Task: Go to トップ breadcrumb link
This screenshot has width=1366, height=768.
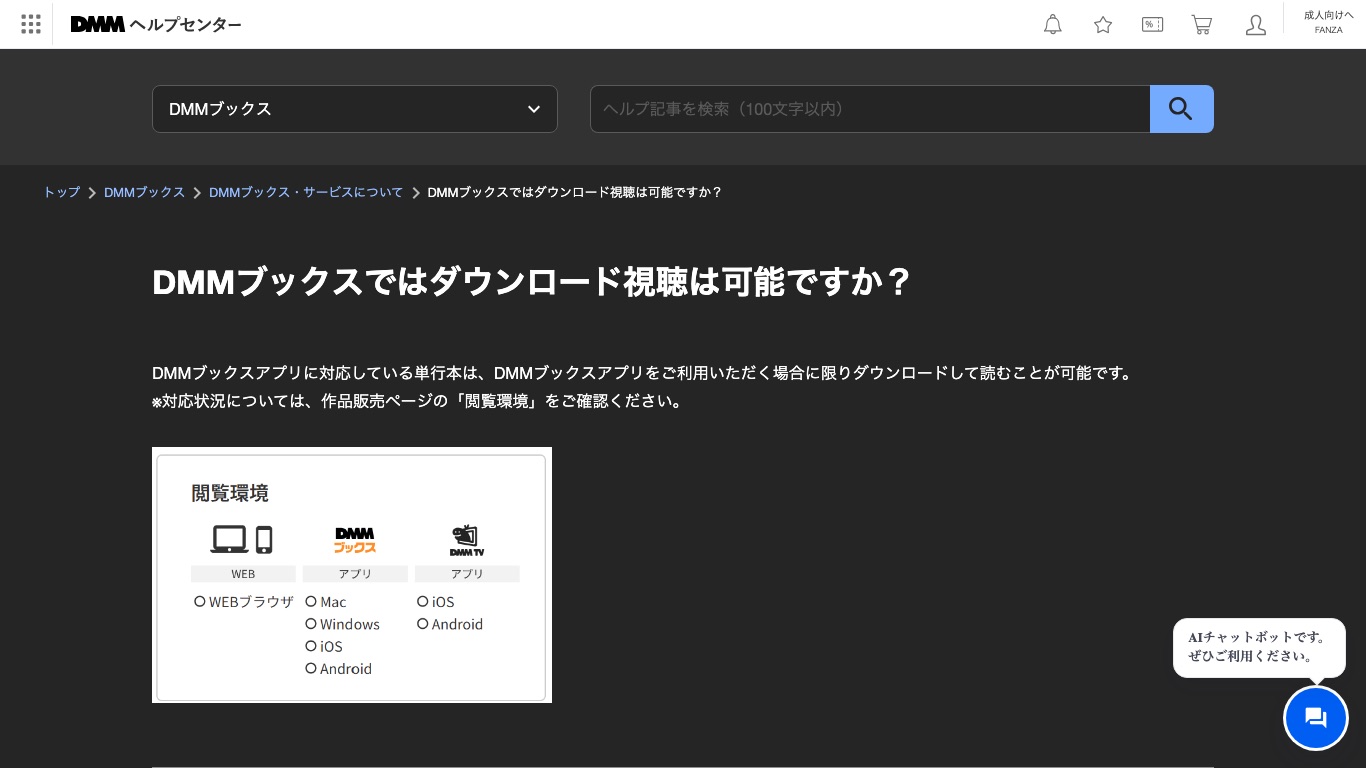Action: point(61,192)
